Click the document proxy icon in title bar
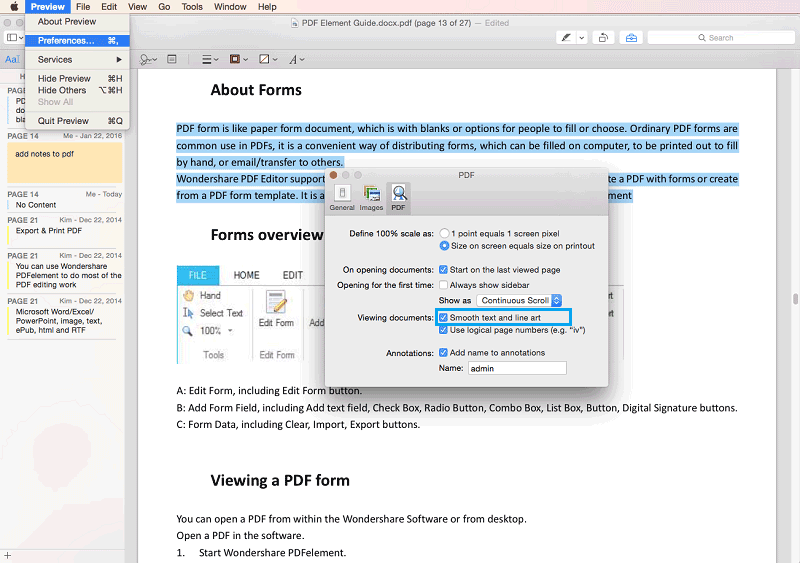Screen dimensions: 800x563 pos(294,23)
